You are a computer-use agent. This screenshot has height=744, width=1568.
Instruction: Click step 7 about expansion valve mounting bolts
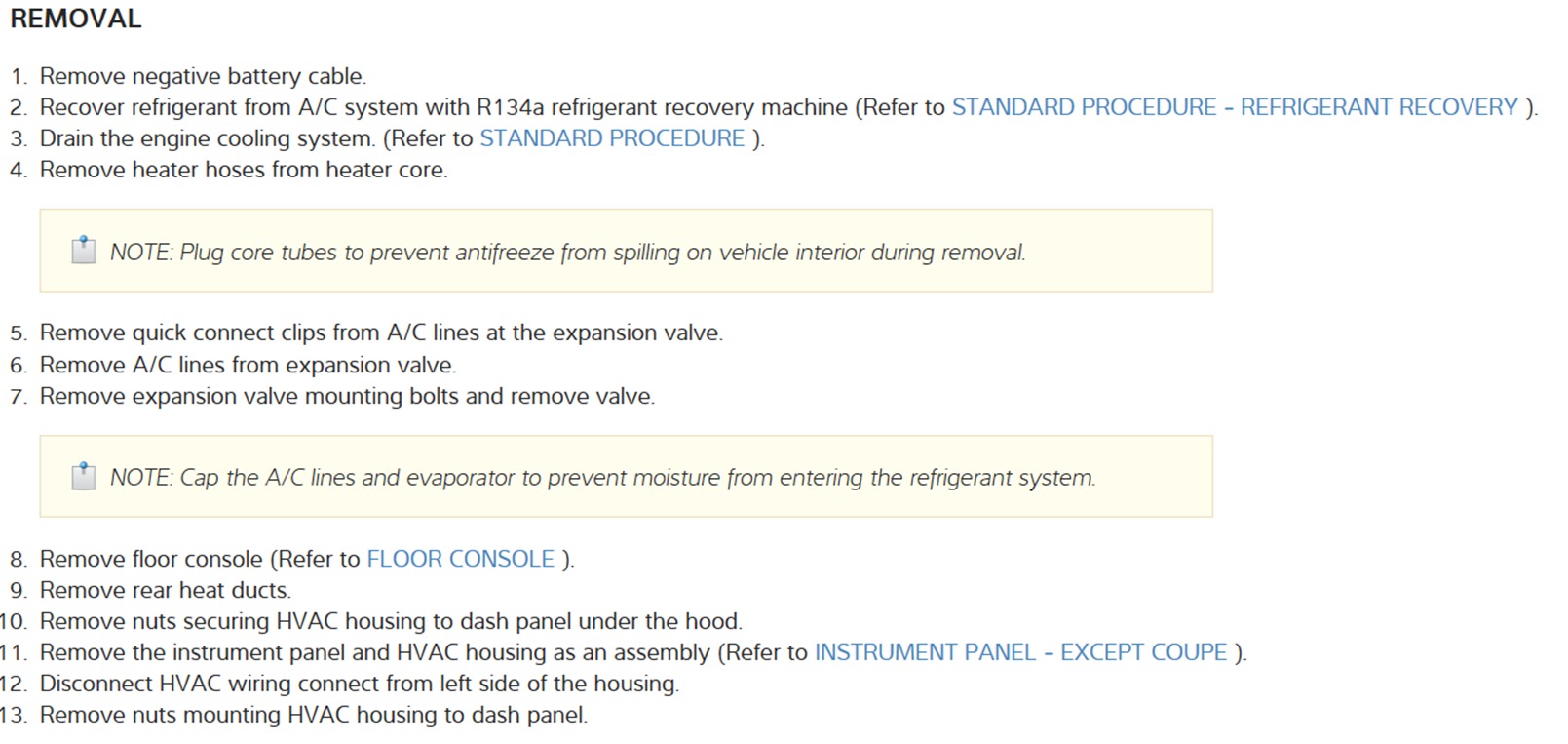(347, 396)
